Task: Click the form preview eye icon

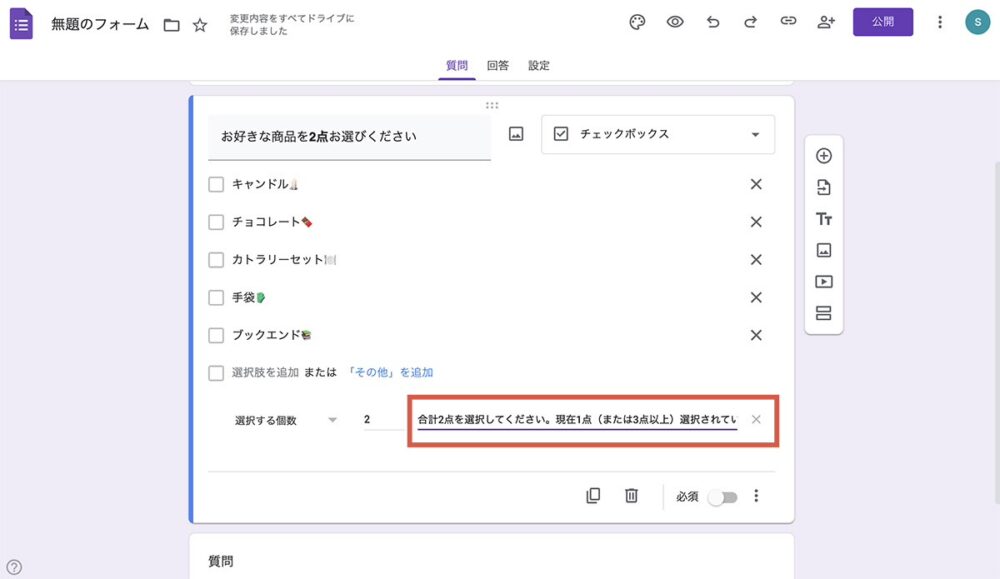Action: point(675,20)
